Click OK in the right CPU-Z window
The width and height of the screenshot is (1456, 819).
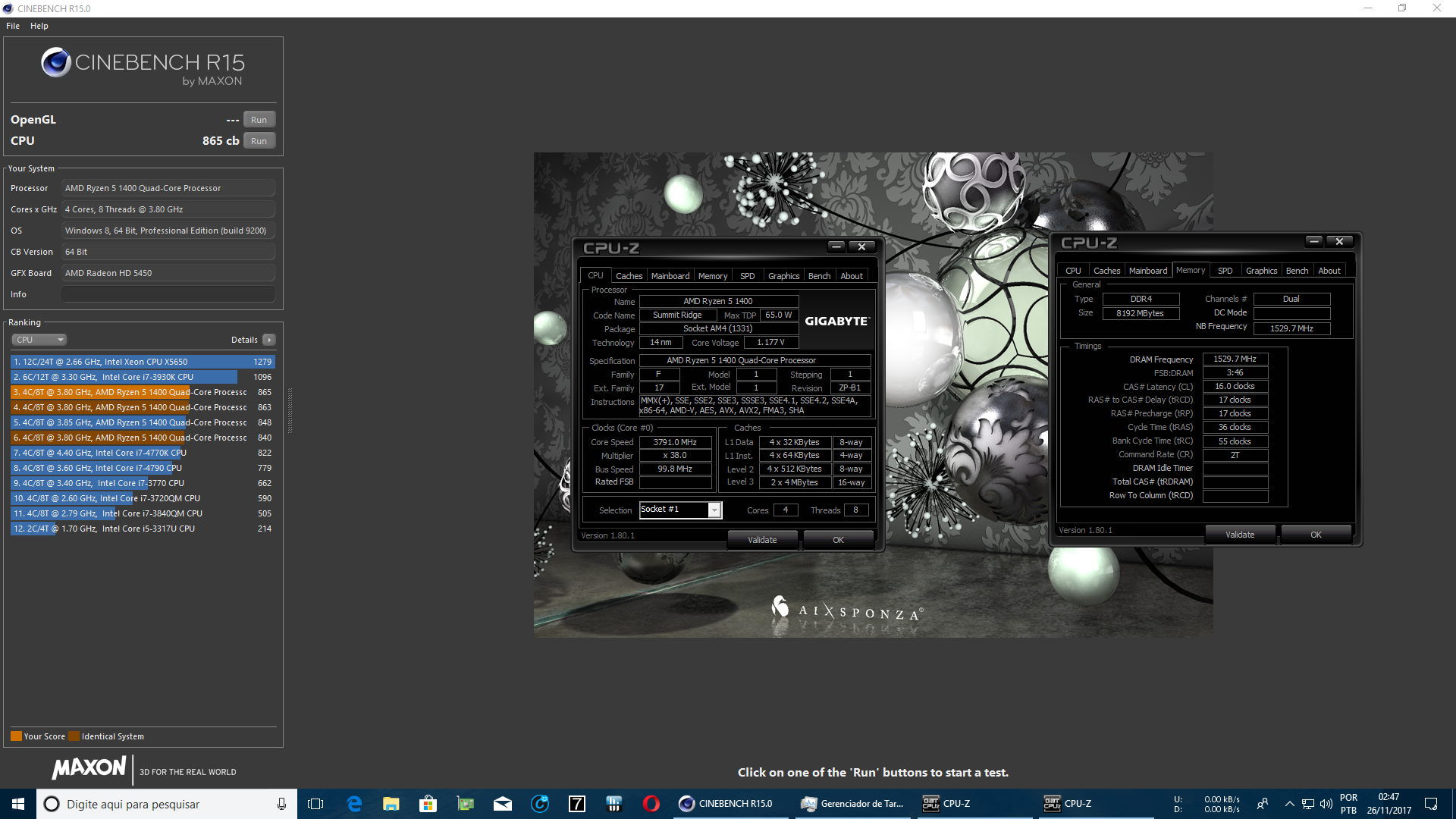coord(1316,535)
